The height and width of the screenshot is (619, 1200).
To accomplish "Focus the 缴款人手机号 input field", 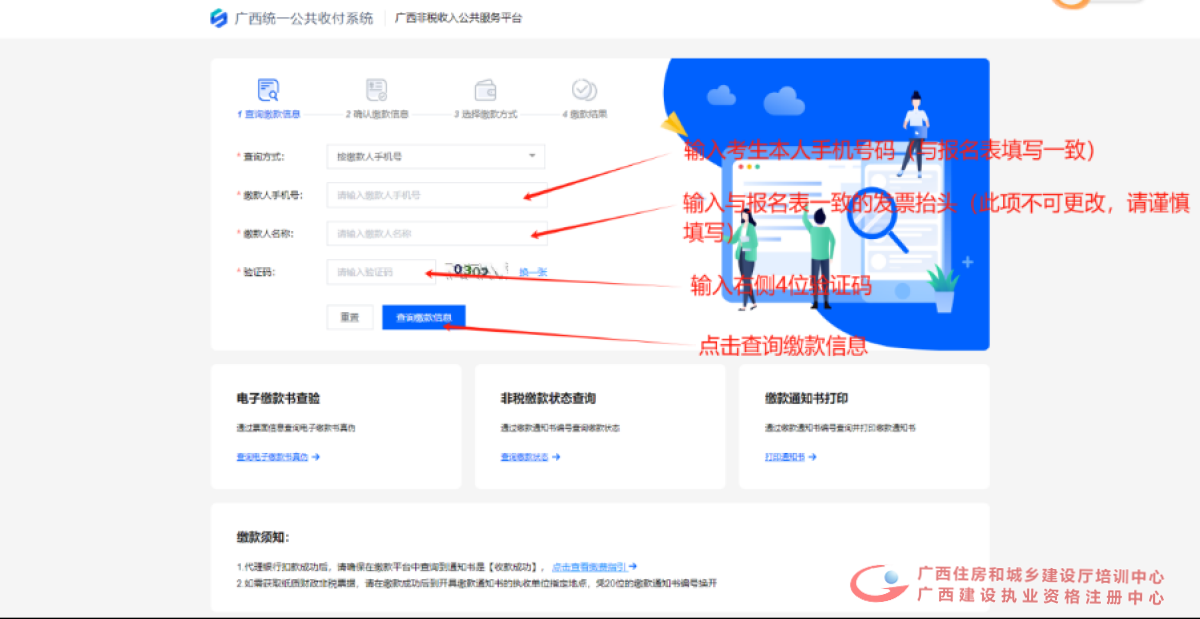I will tap(436, 195).
